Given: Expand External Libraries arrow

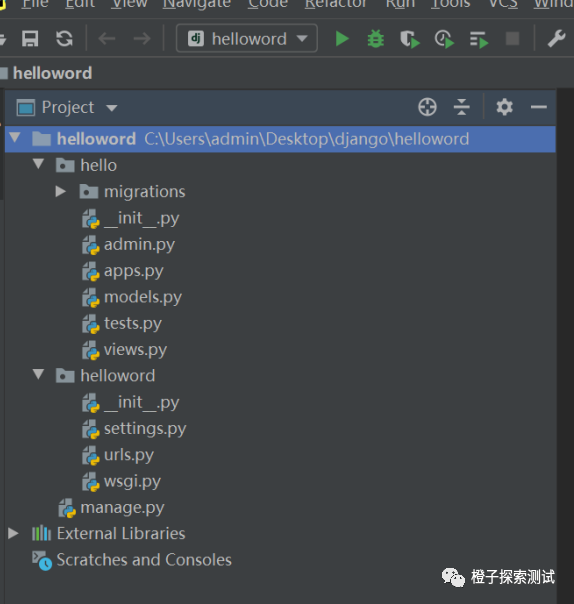Looking at the screenshot, I should [13, 533].
